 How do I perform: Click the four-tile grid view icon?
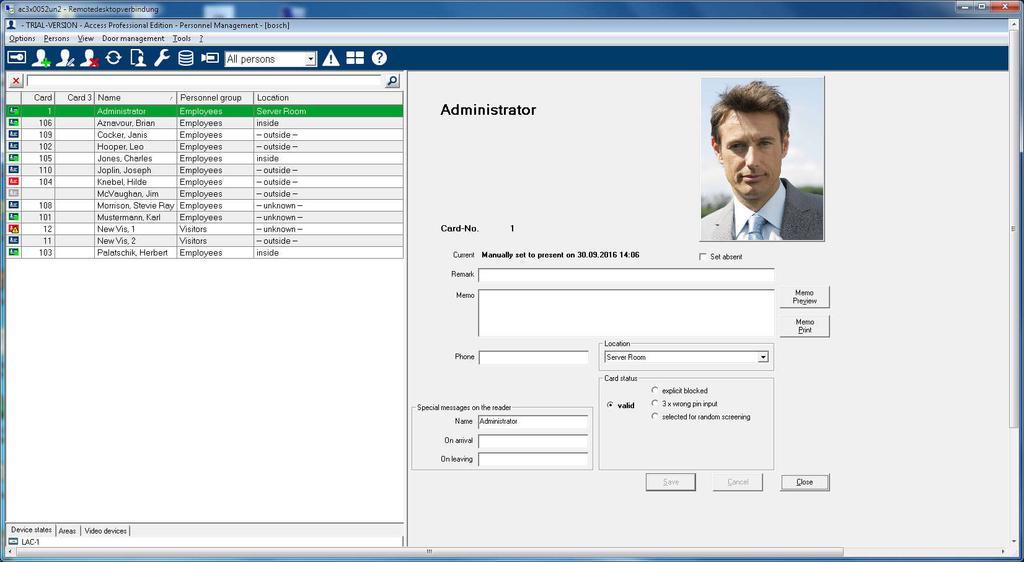coord(355,58)
